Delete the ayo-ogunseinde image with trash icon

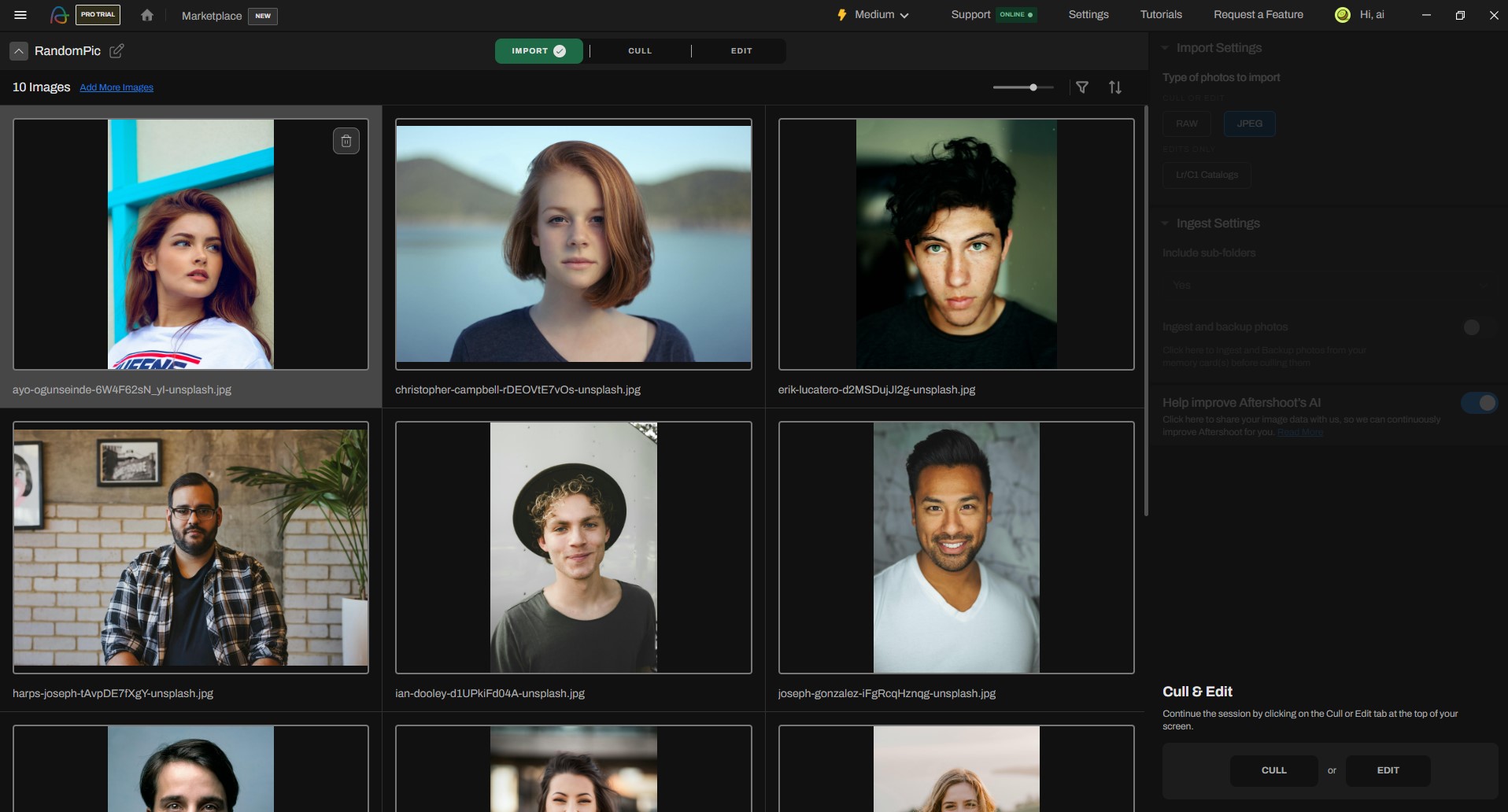(x=346, y=141)
